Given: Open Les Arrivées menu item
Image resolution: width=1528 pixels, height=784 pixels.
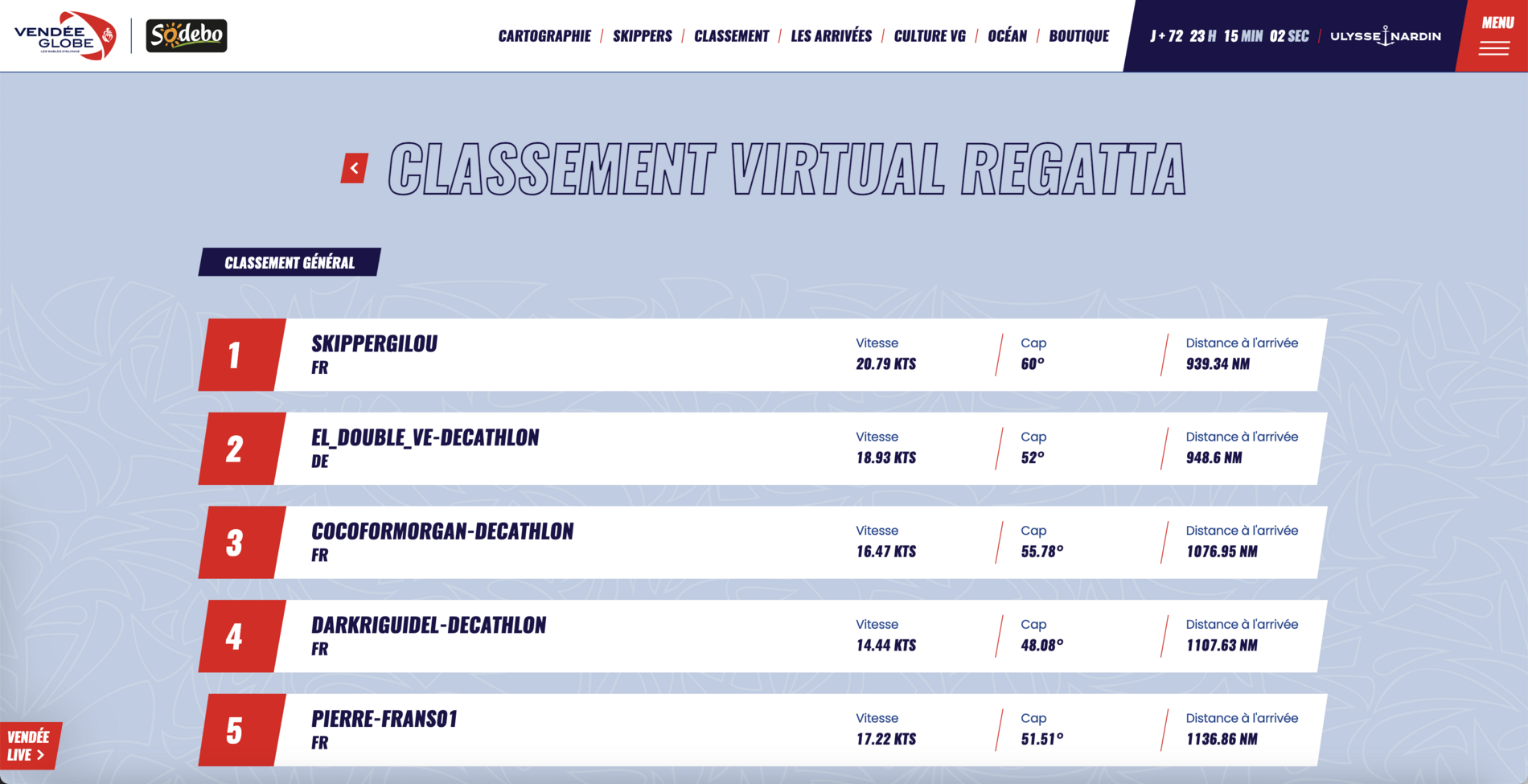Looking at the screenshot, I should click(x=831, y=36).
